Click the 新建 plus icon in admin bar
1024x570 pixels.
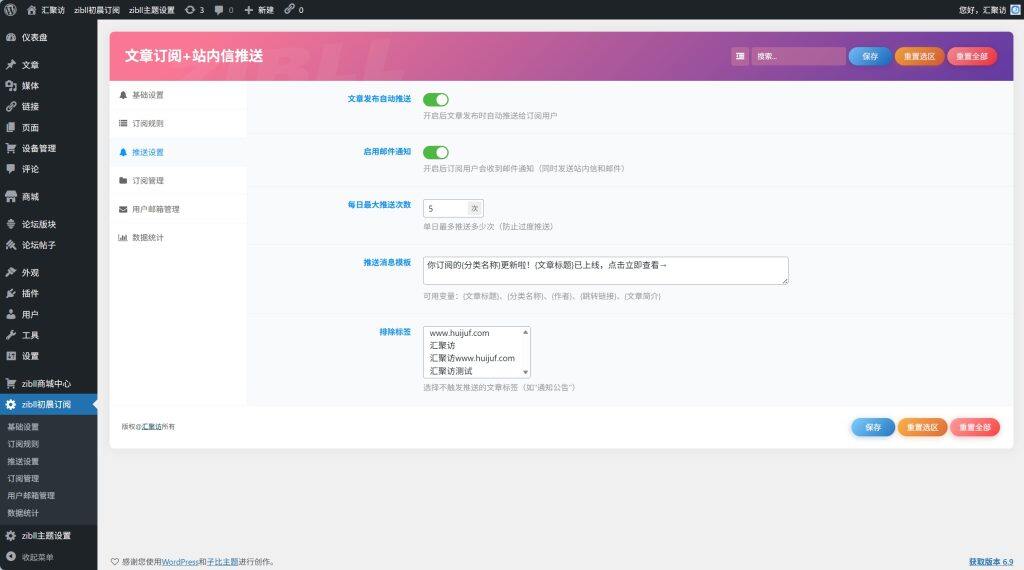[259, 10]
